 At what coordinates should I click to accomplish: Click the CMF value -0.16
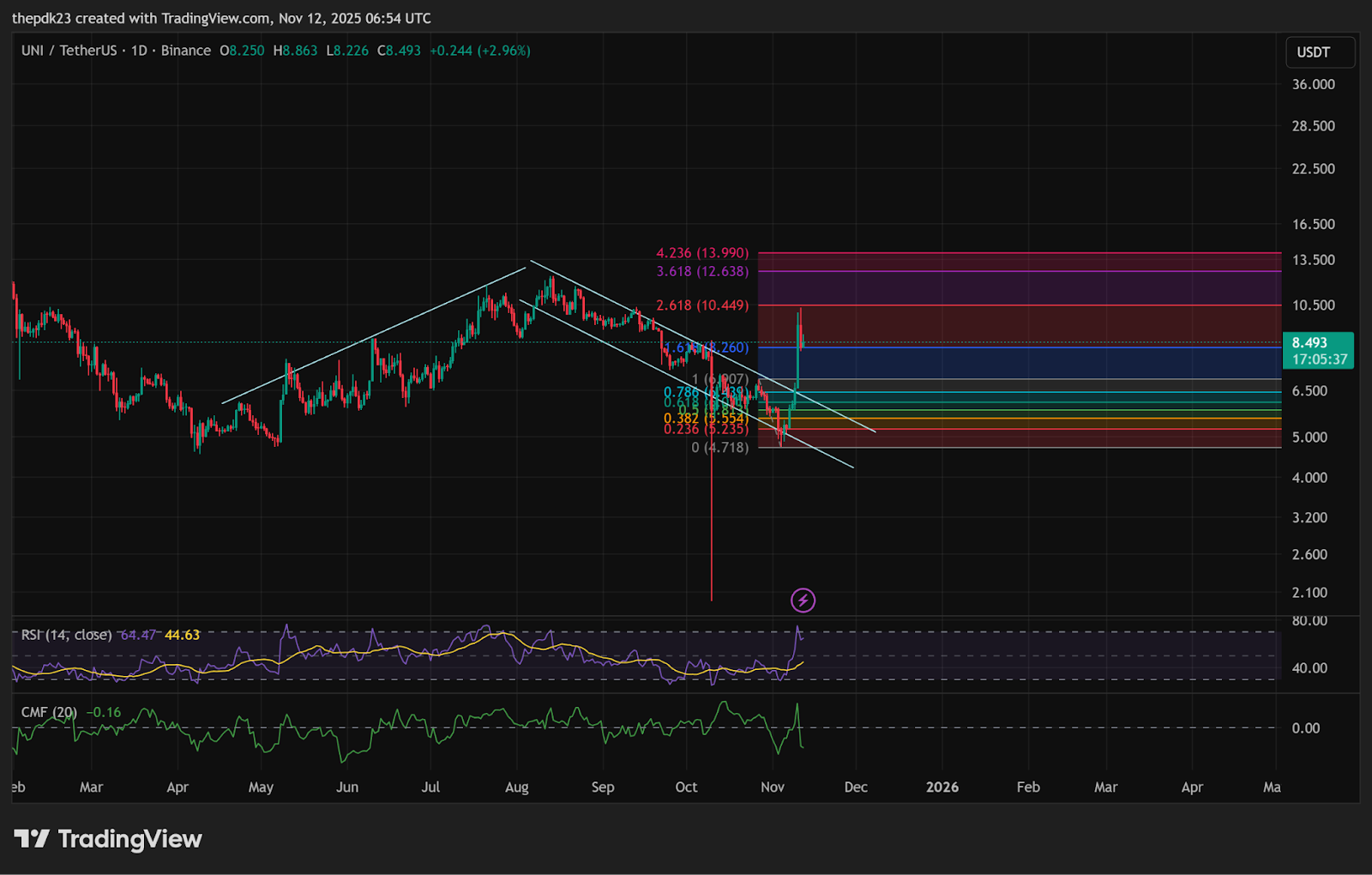104,712
